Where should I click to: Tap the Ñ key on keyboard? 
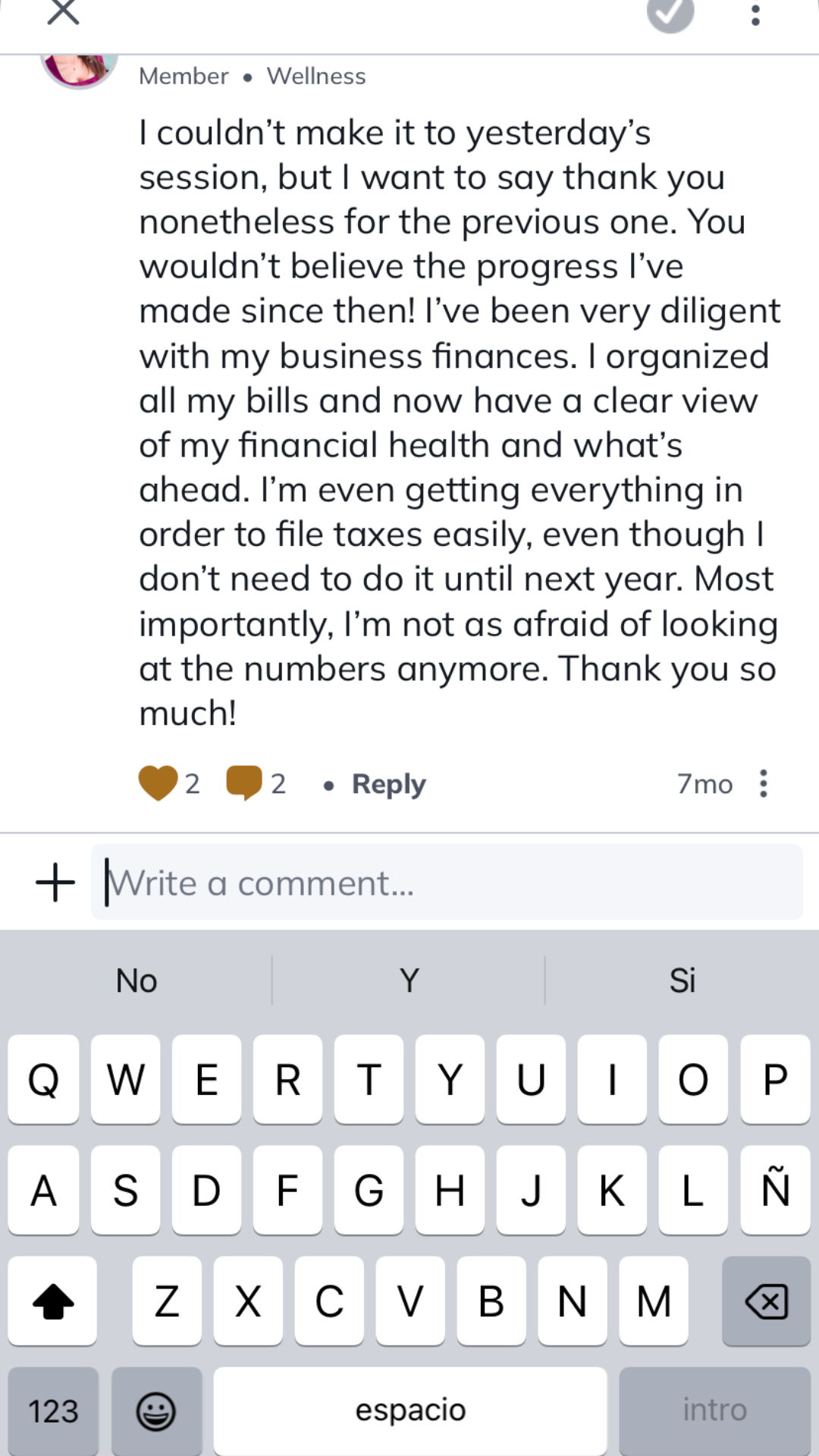coord(775,1190)
